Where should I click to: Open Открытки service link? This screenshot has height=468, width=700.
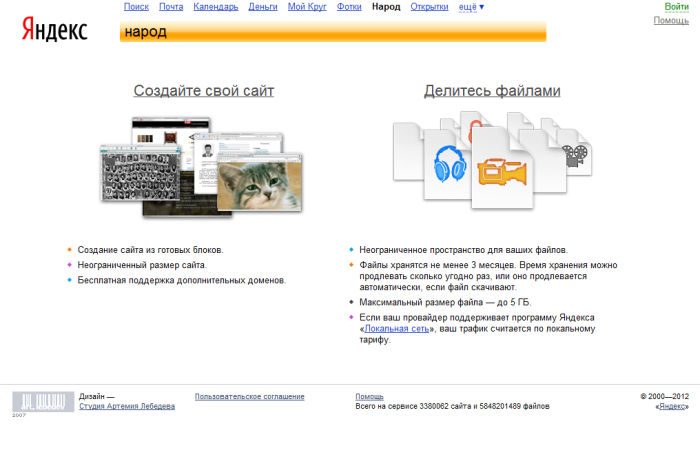[429, 7]
